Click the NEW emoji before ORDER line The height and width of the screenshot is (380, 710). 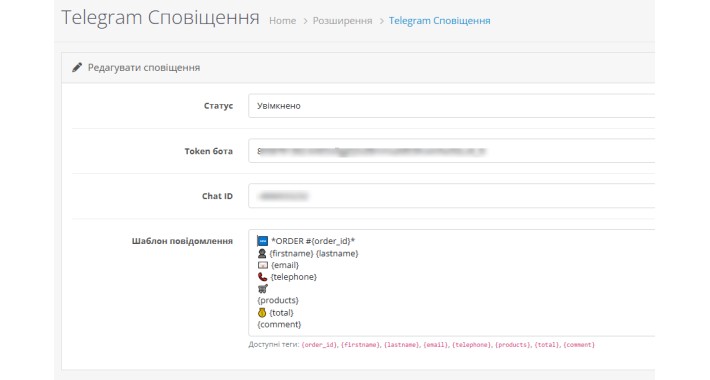pos(263,241)
